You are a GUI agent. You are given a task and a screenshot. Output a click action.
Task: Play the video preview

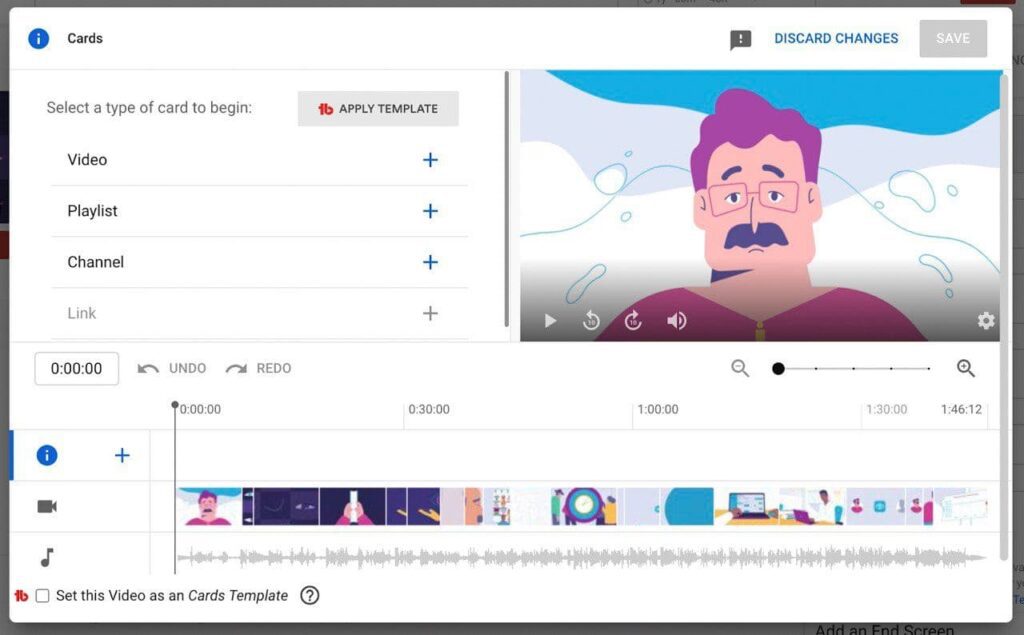click(x=549, y=320)
